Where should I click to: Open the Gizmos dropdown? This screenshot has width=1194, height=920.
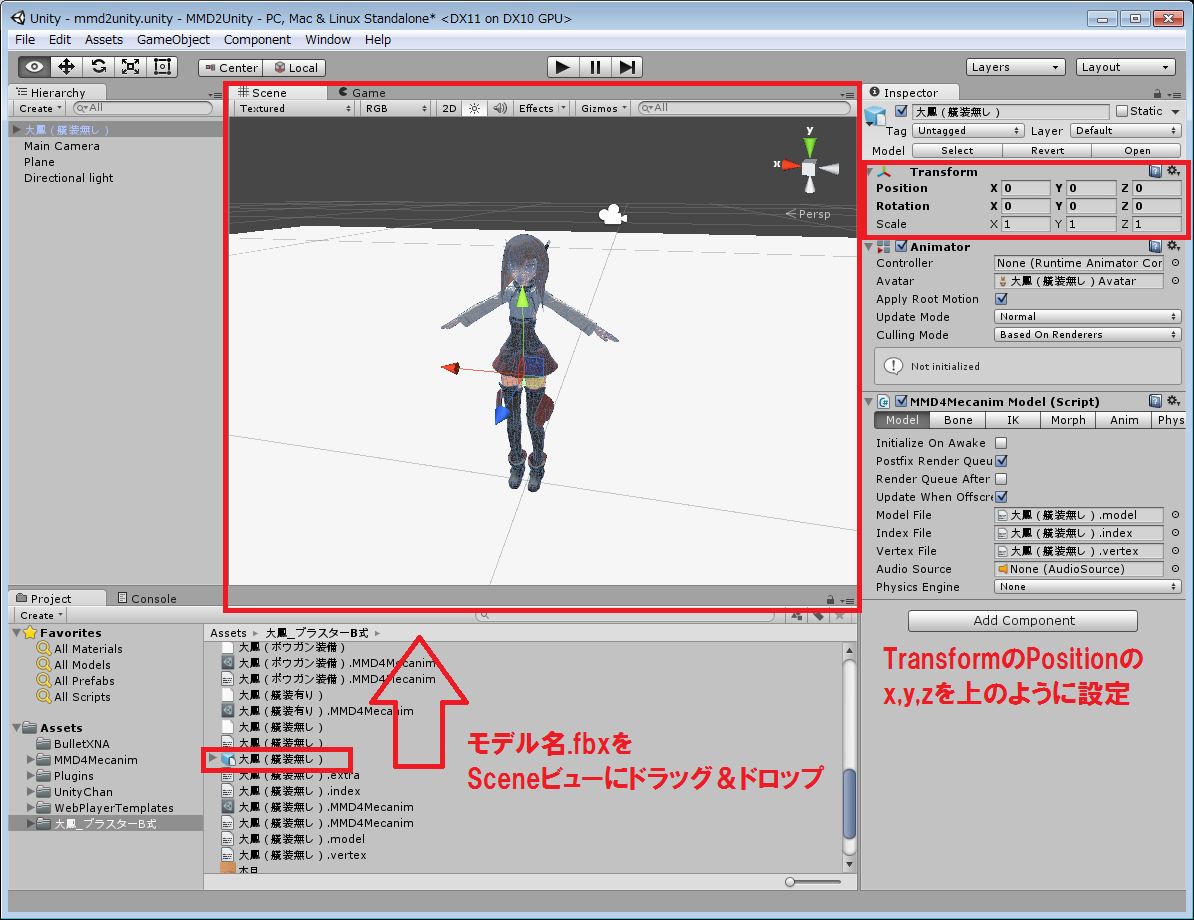(x=603, y=108)
